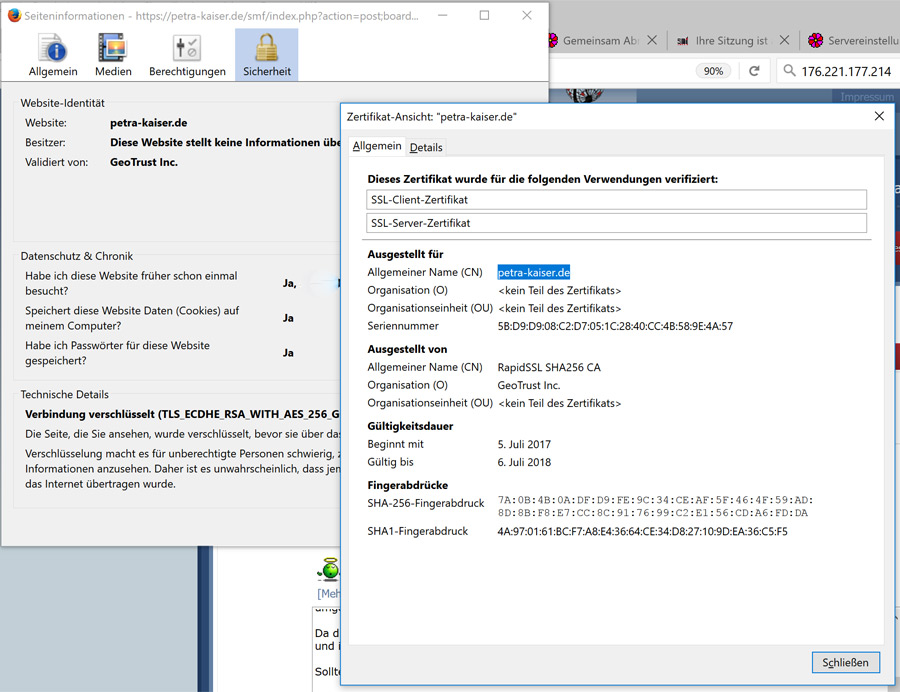This screenshot has height=692, width=900.
Task: Select the Sicherheit lock icon
Action: click(x=266, y=47)
